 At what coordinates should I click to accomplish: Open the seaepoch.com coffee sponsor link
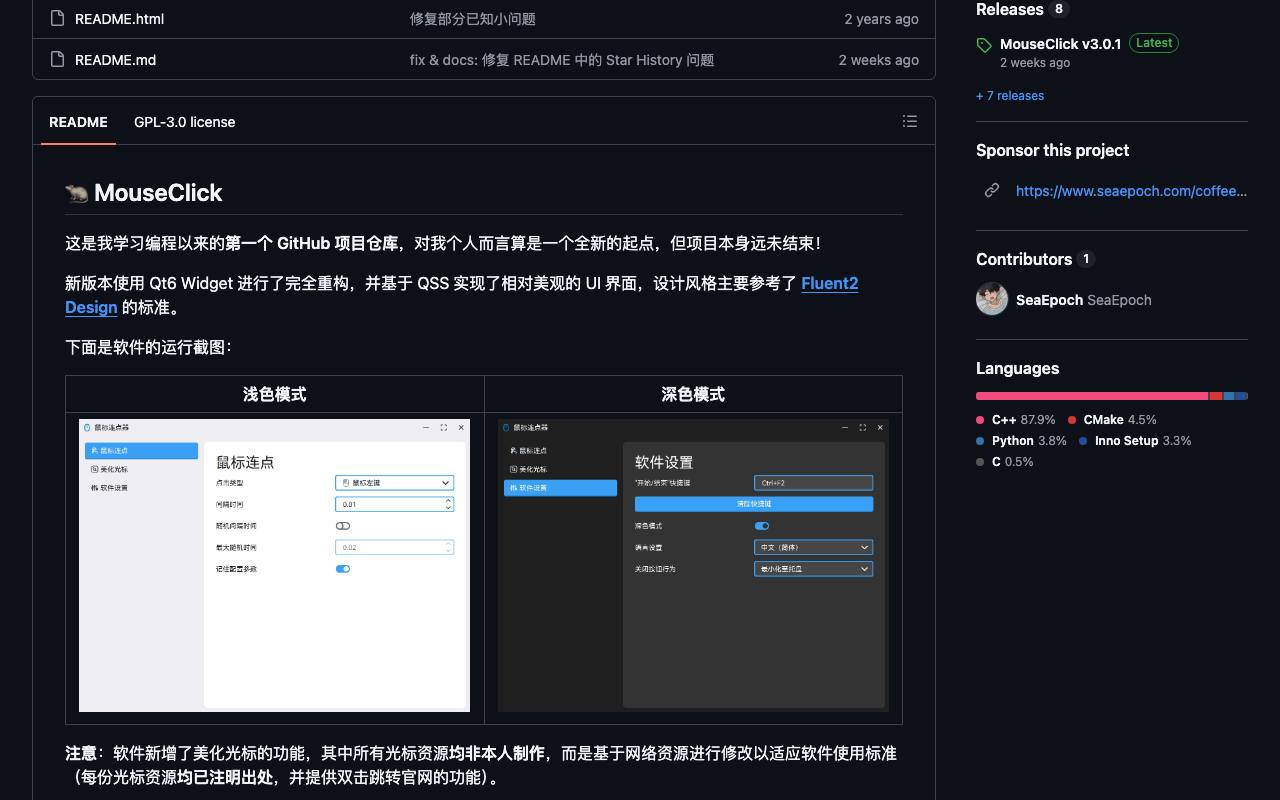point(1131,191)
